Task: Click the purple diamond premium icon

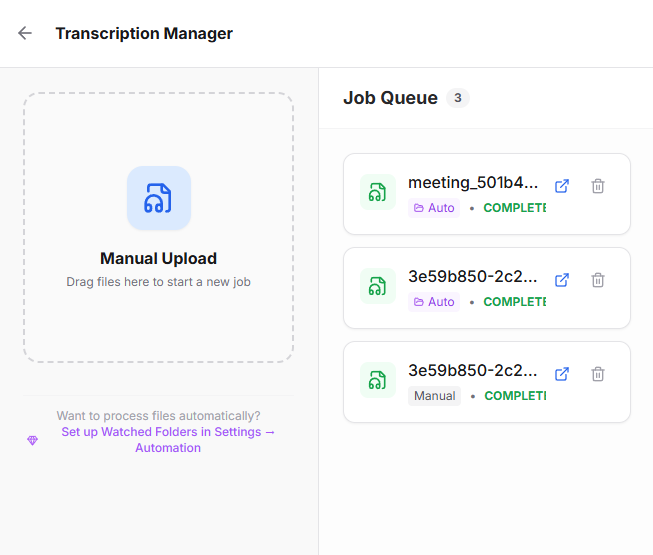Action: pos(32,440)
